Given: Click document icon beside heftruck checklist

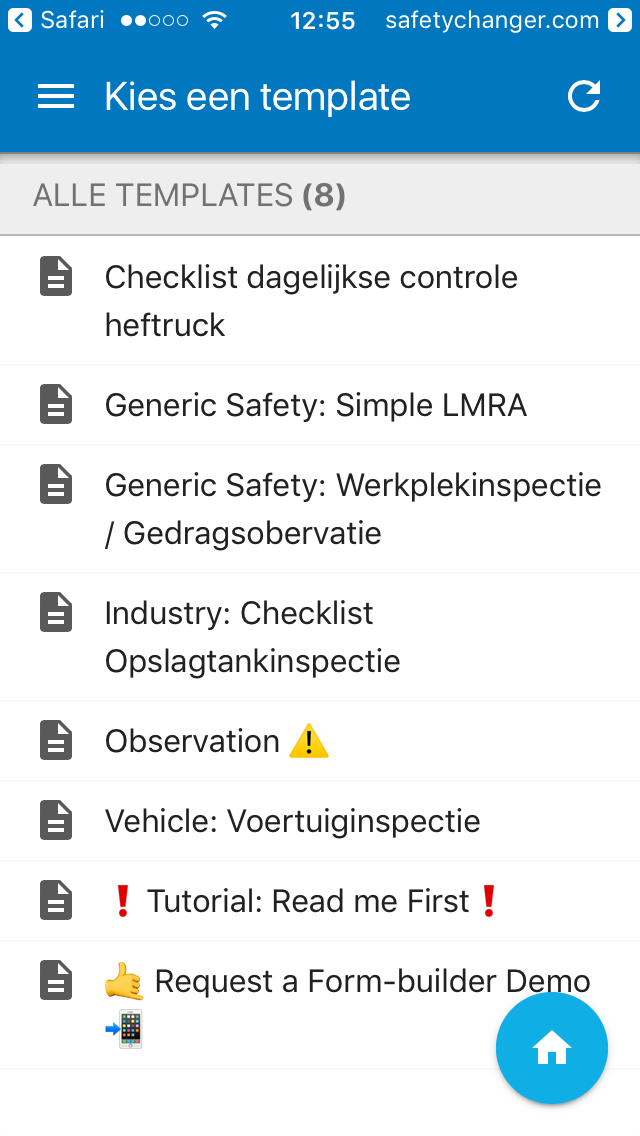Looking at the screenshot, I should point(56,277).
